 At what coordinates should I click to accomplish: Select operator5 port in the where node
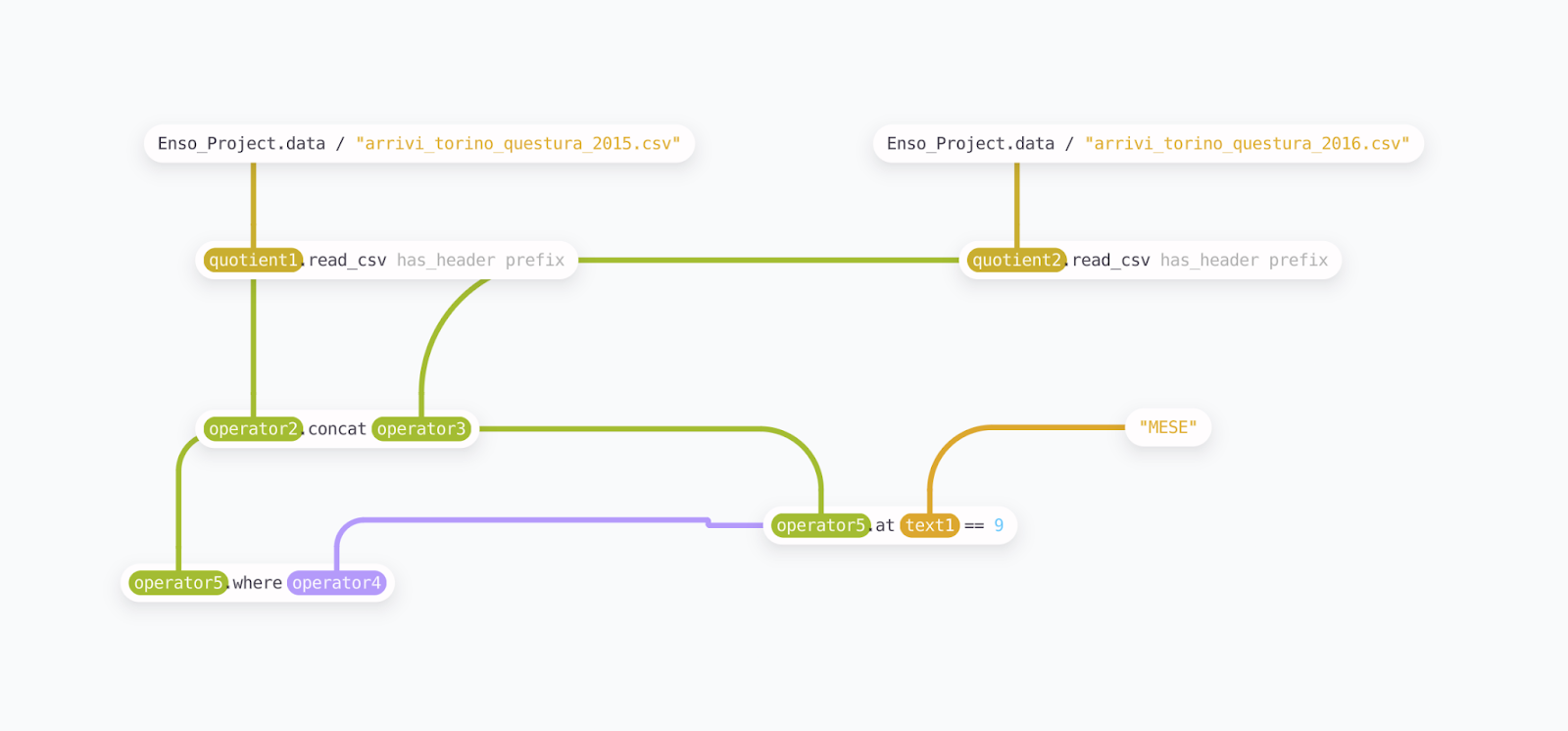pos(178,584)
